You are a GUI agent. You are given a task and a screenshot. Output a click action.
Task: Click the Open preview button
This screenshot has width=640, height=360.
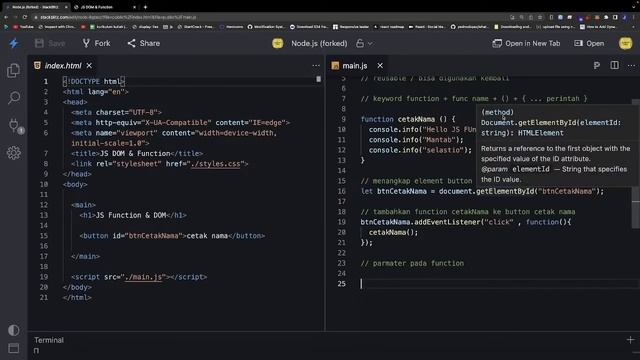589,43
